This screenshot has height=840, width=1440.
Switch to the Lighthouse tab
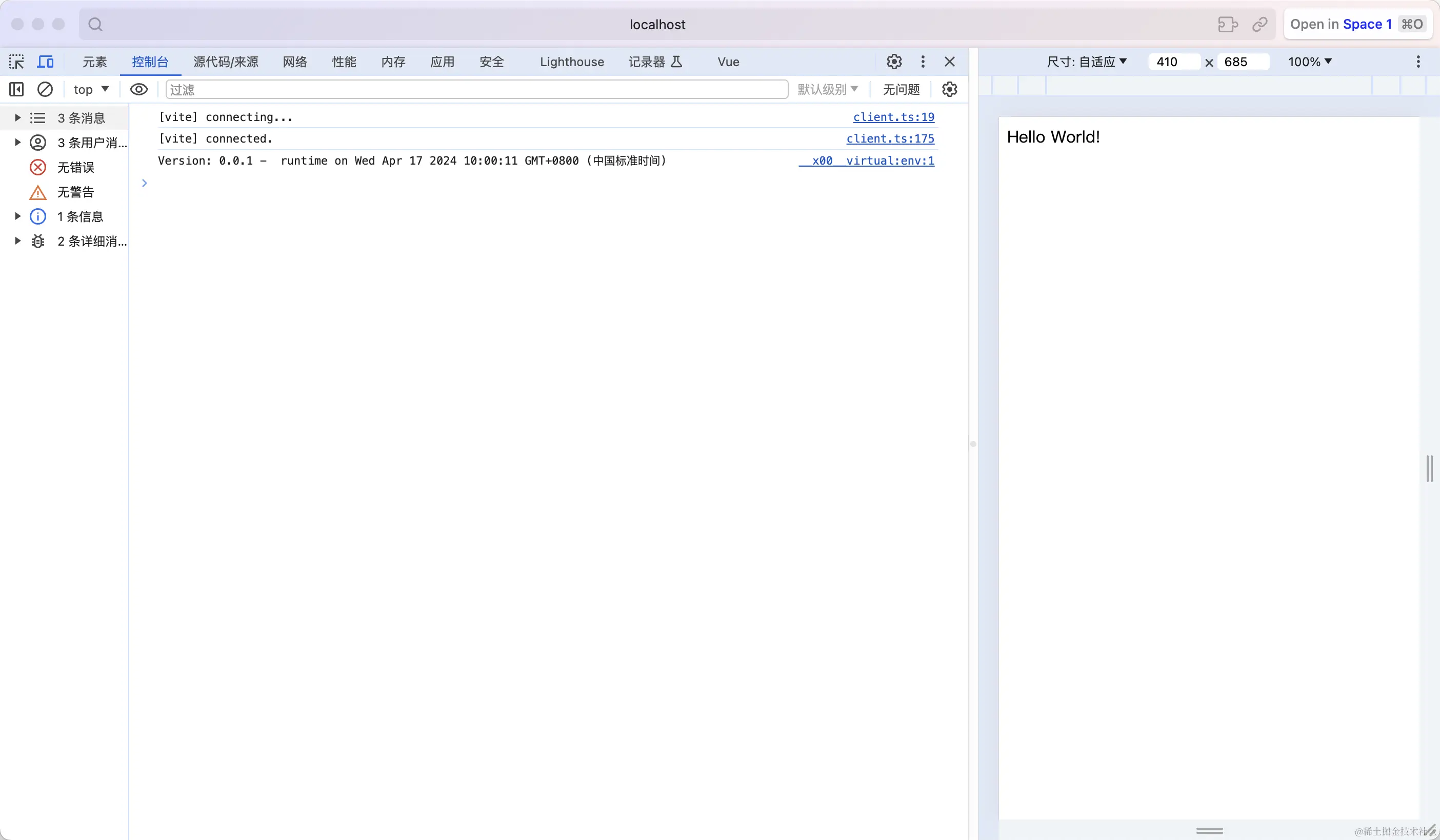point(571,62)
